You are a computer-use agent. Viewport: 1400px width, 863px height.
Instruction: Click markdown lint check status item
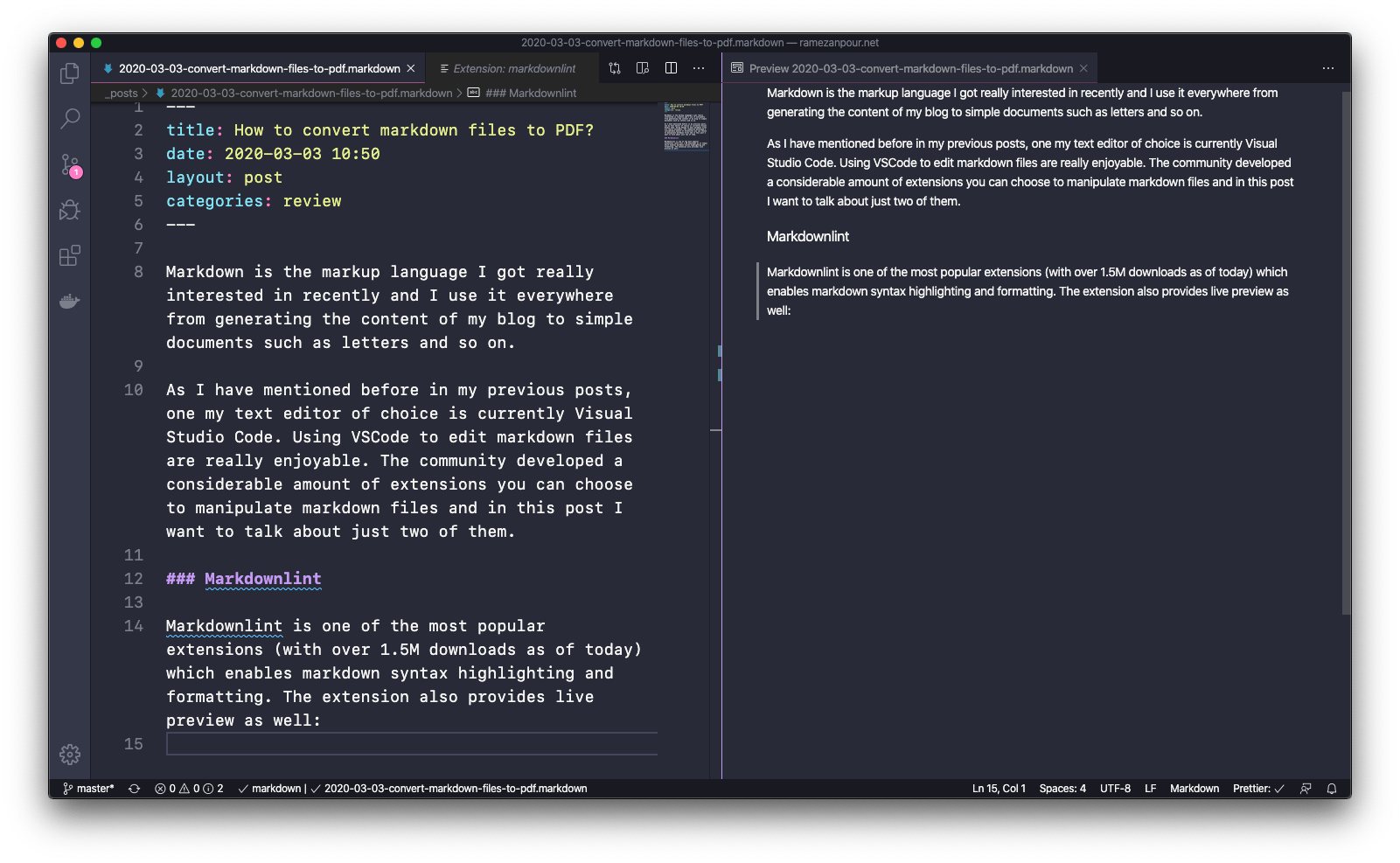click(x=269, y=789)
